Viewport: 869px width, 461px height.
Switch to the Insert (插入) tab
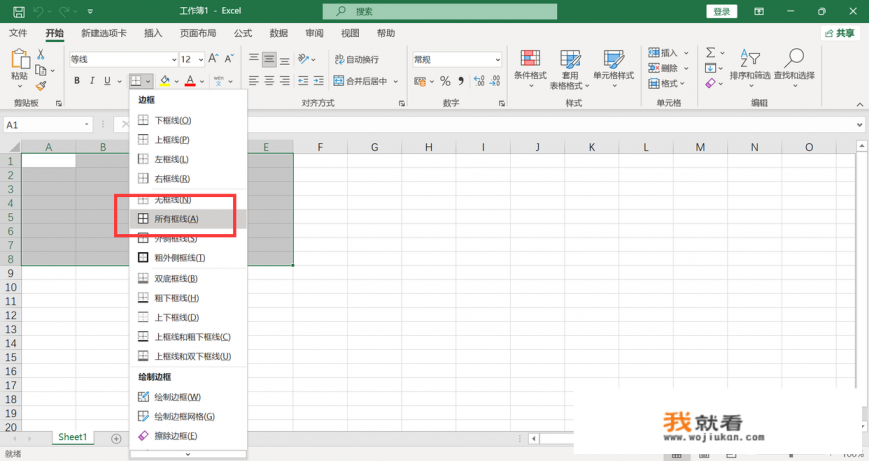(x=153, y=33)
